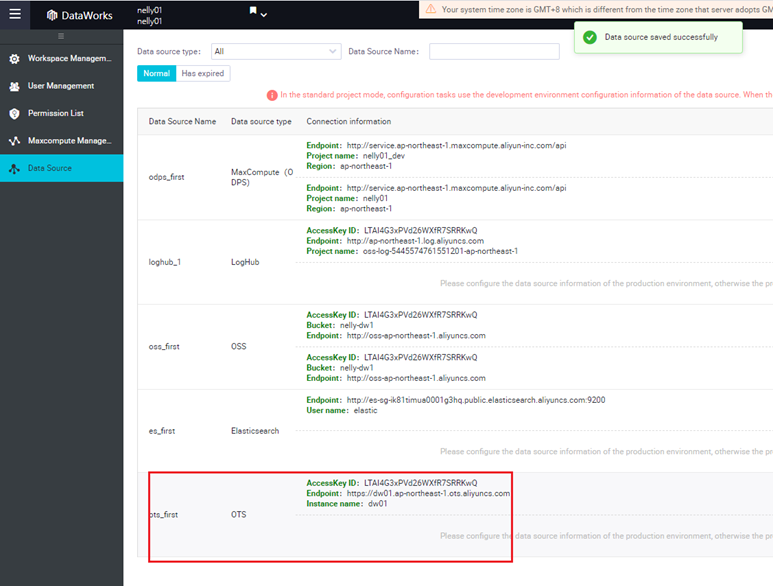This screenshot has width=773, height=586.
Task: Collapse the sidebar using the grip handle
Action: (x=61, y=36)
